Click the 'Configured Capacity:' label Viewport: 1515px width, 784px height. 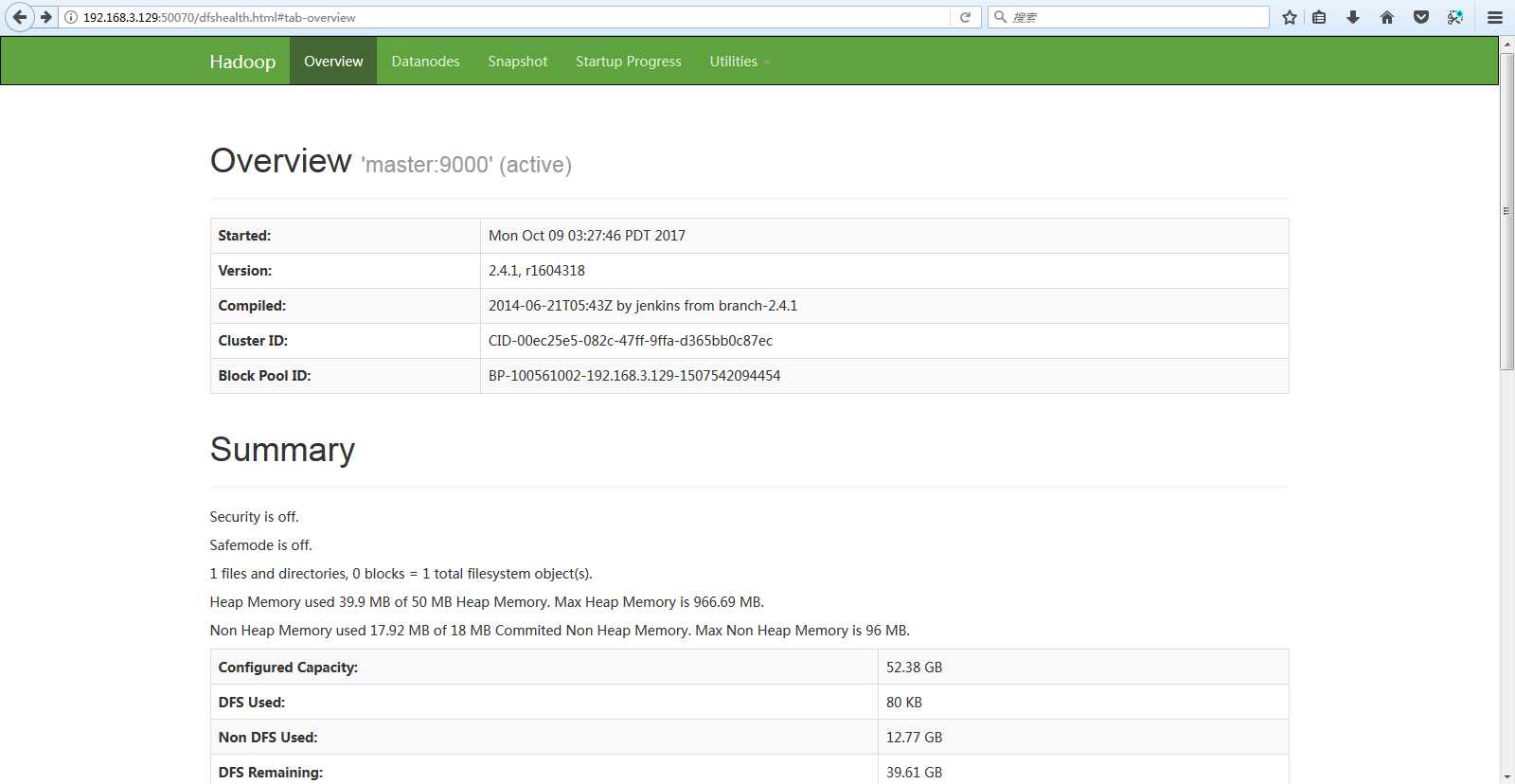[x=288, y=668]
